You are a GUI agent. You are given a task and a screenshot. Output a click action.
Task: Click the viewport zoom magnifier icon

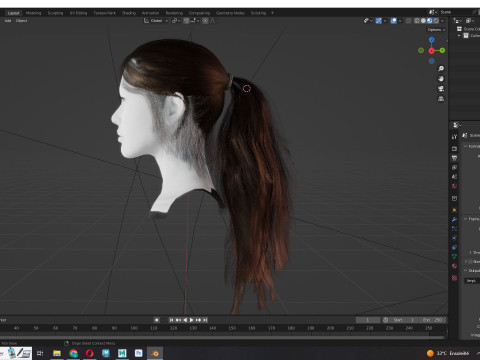(441, 69)
